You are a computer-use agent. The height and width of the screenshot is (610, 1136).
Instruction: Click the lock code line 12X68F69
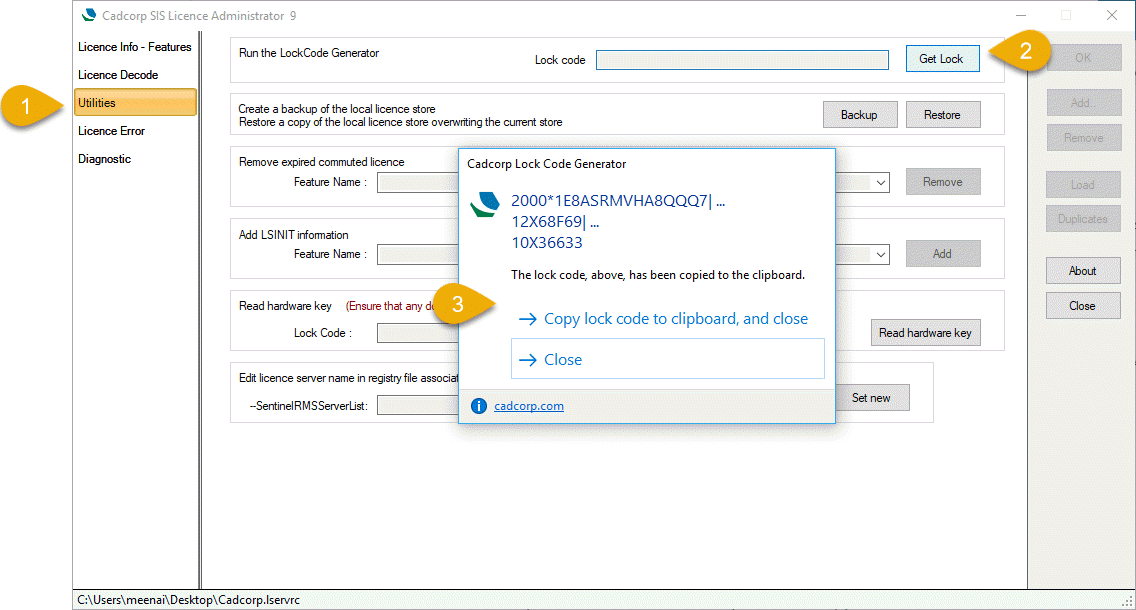coord(555,222)
